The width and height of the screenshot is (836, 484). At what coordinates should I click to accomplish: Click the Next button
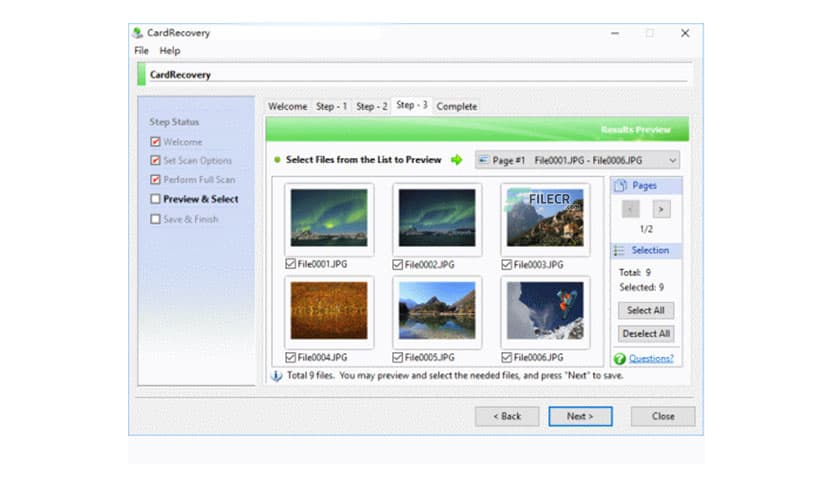tap(580, 416)
